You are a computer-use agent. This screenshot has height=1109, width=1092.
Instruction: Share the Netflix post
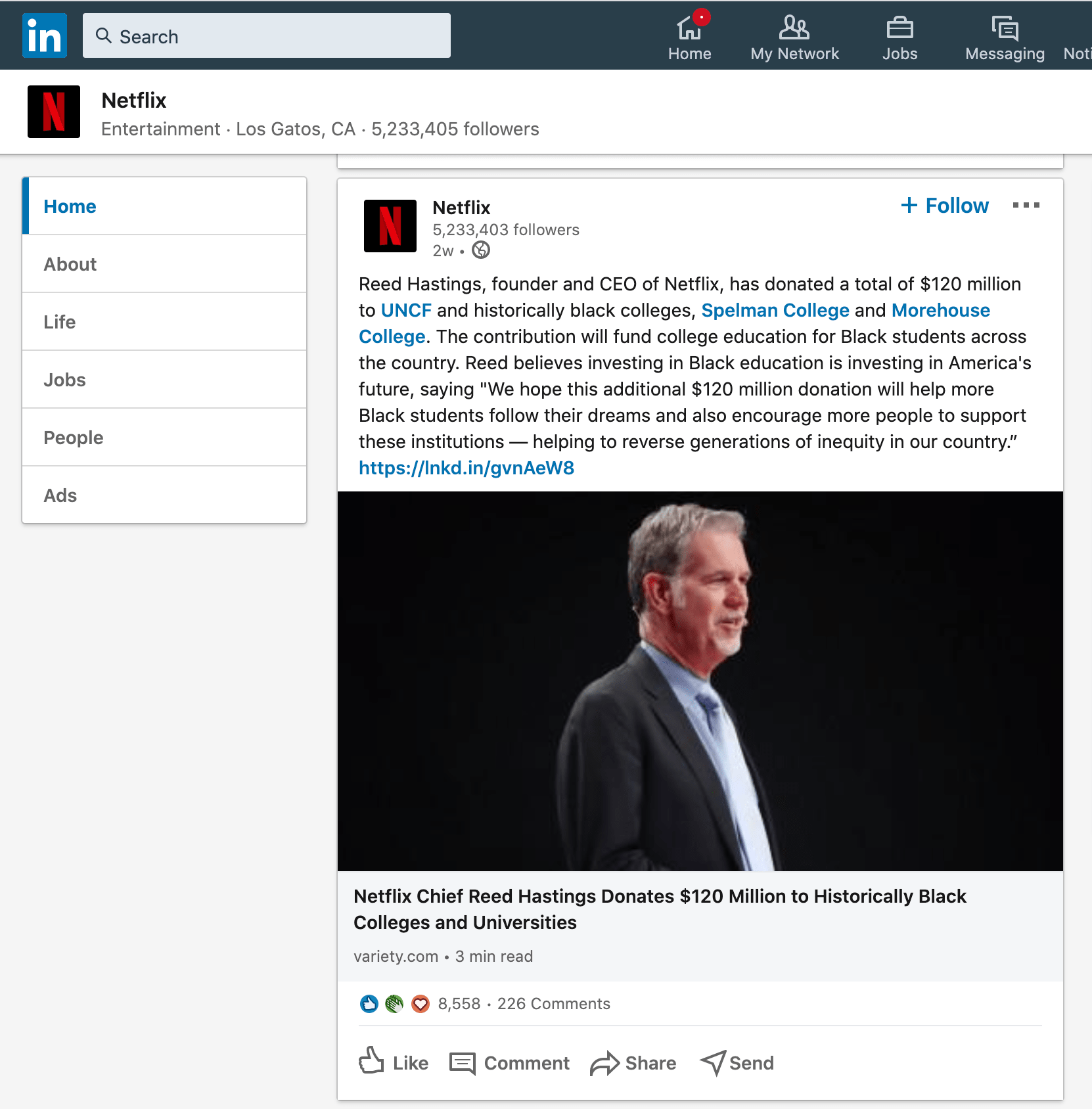633,1062
